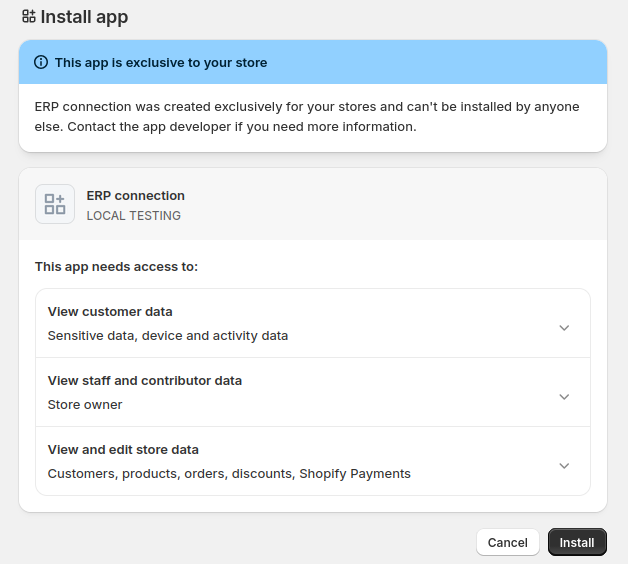Image resolution: width=628 pixels, height=564 pixels.
Task: Click the ERP connection app name
Action: (x=135, y=195)
